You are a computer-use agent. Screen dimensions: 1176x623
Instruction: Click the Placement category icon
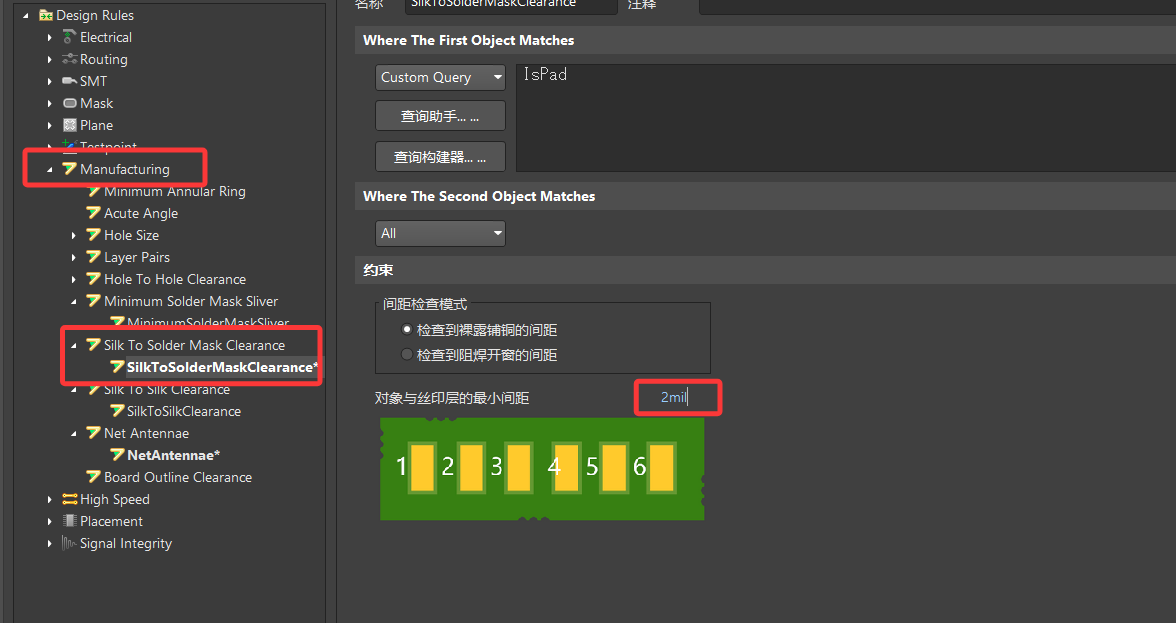click(x=70, y=521)
